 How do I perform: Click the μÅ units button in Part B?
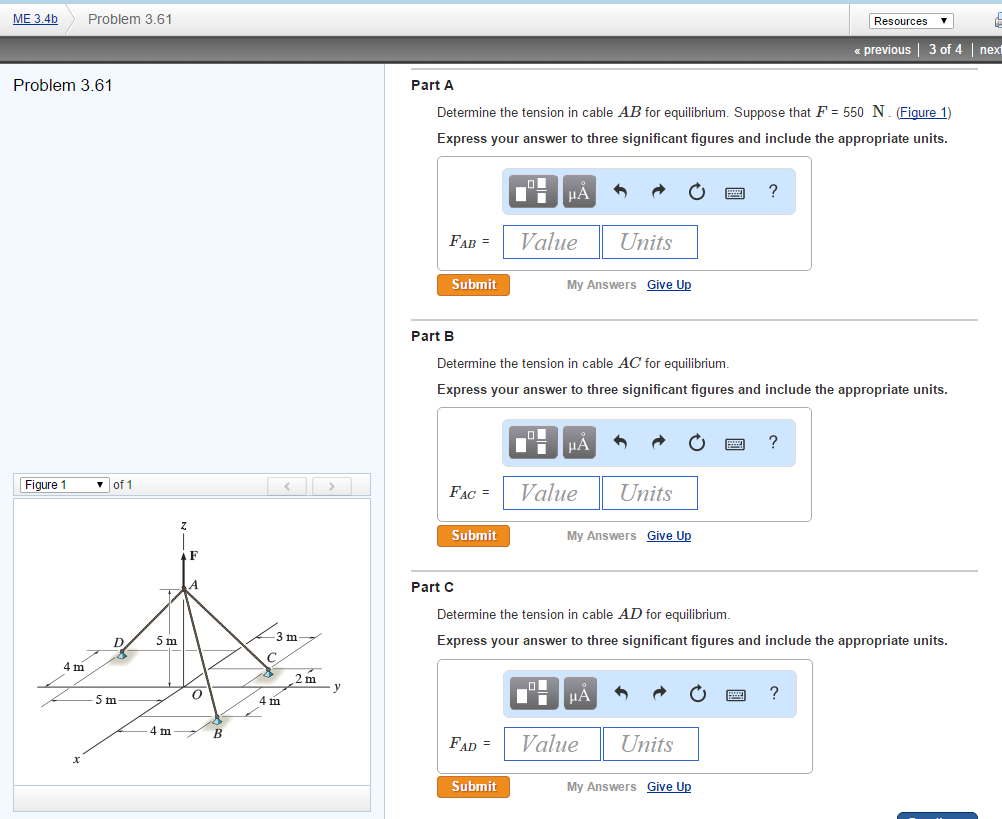578,442
